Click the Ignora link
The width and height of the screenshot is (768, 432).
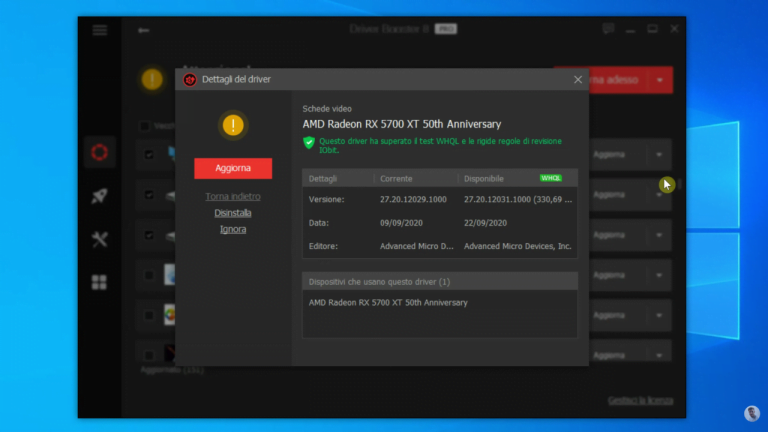(233, 229)
